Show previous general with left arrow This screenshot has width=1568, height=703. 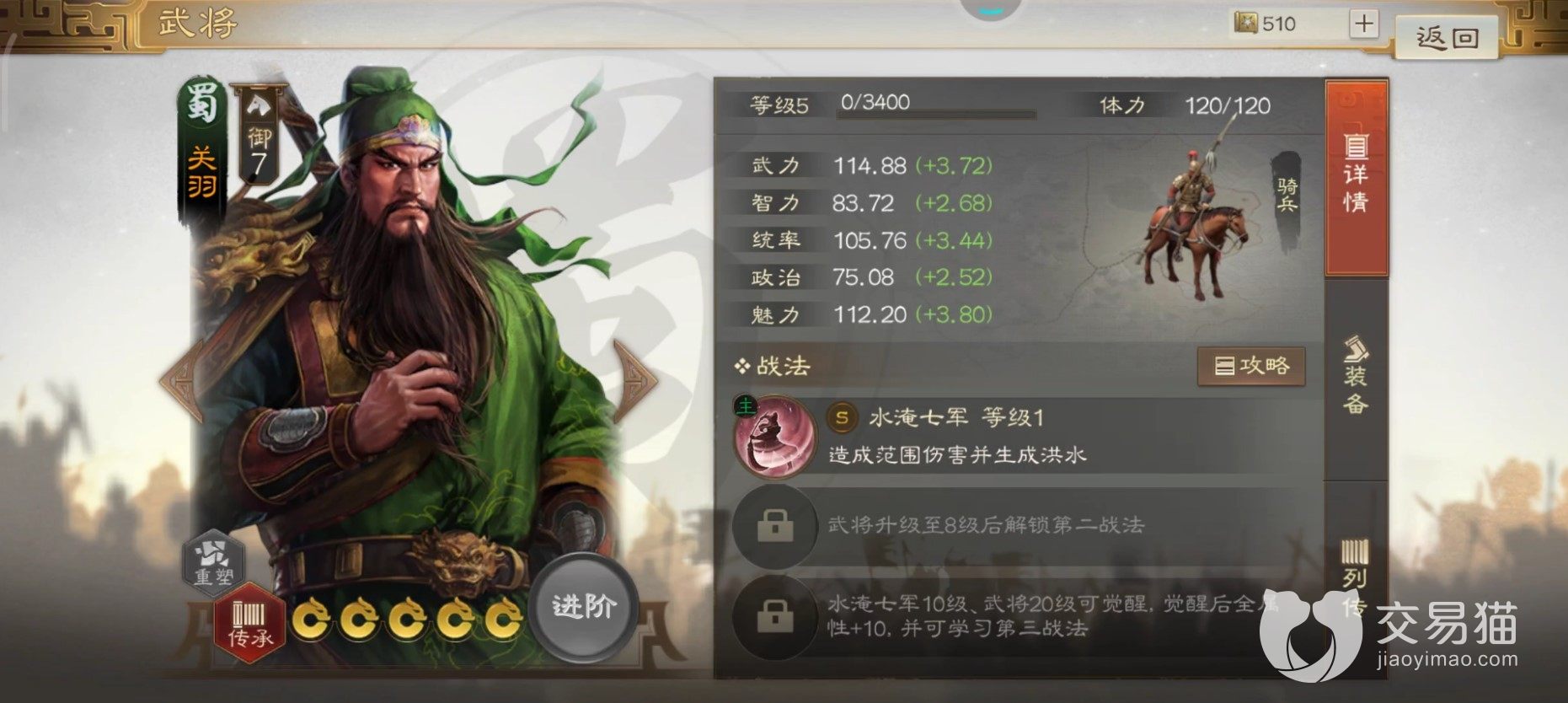(x=182, y=380)
